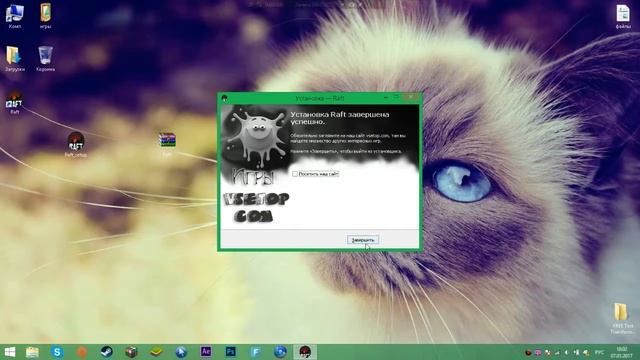Image resolution: width=640 pixels, height=360 pixels.
Task: Click the Завершить button in the Raft installer
Action: [x=363, y=240]
